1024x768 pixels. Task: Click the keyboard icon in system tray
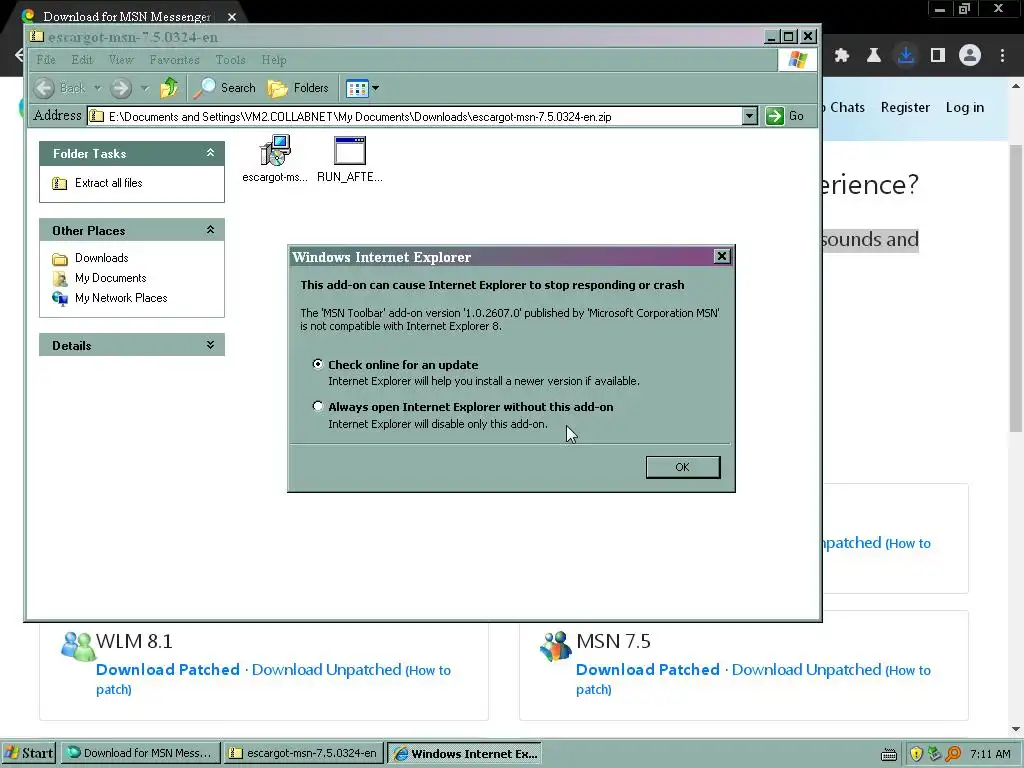coord(889,754)
